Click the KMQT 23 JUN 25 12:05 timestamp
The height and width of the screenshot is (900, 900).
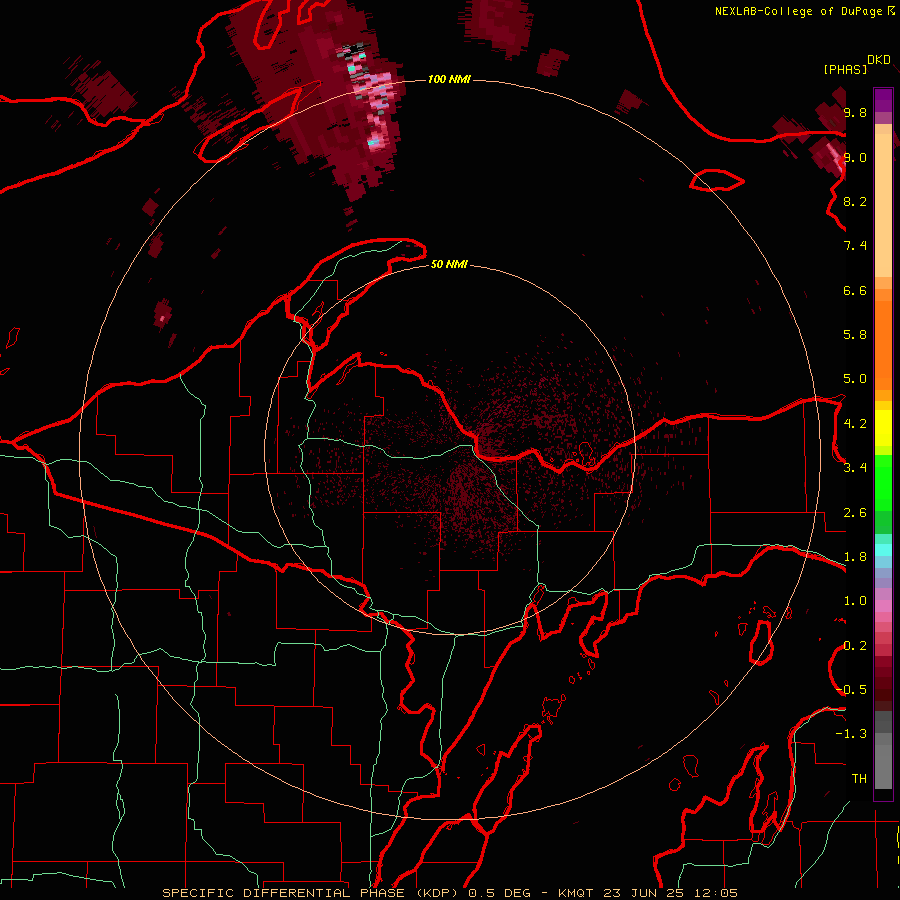[x=648, y=893]
